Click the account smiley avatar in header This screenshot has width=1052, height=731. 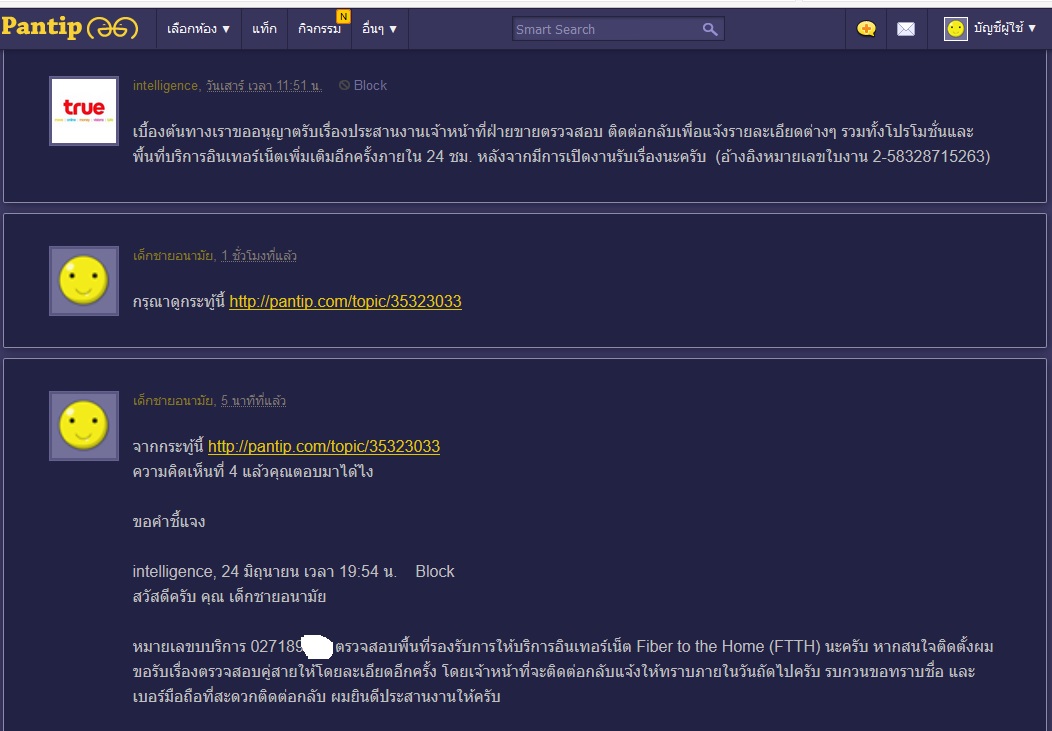955,29
